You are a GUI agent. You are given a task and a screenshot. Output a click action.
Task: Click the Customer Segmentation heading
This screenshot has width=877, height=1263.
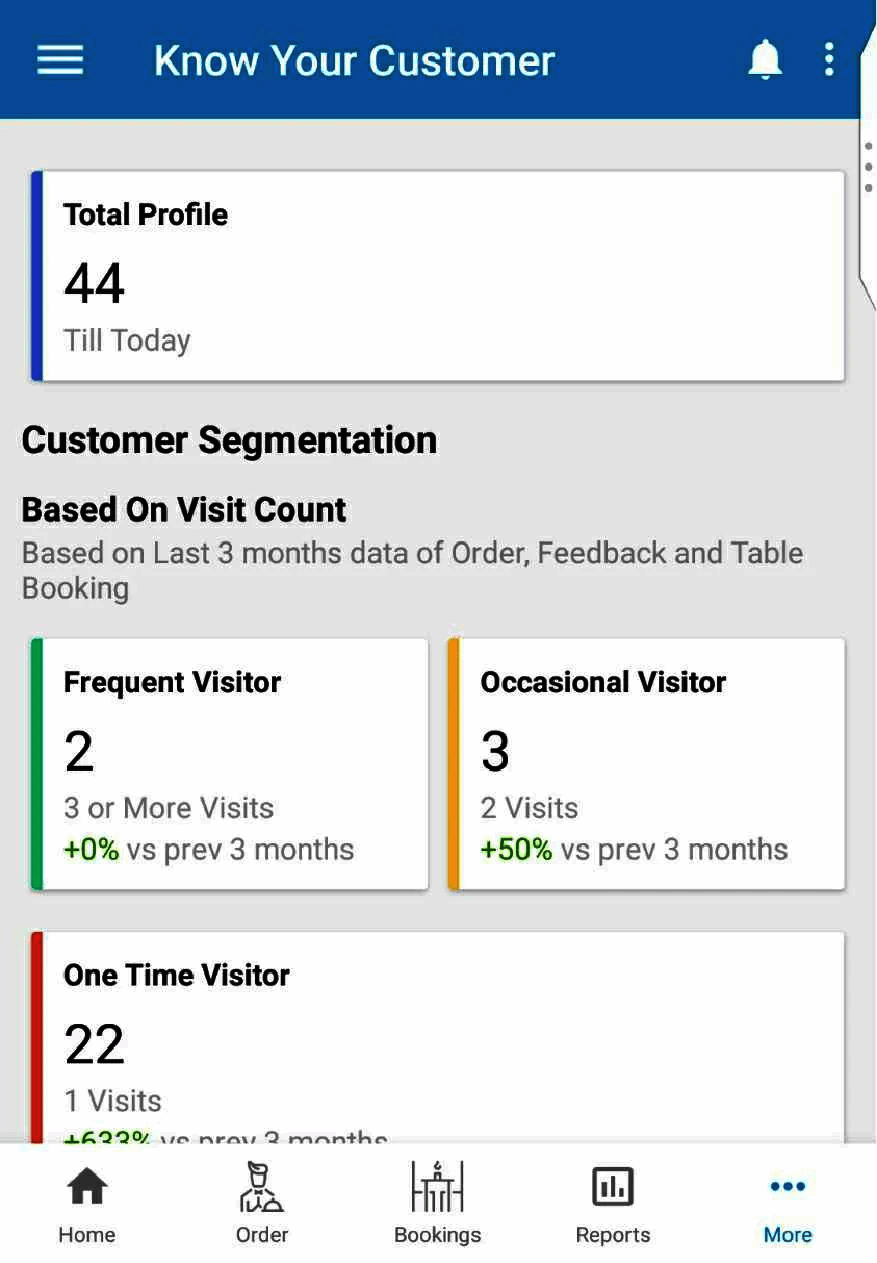(229, 440)
